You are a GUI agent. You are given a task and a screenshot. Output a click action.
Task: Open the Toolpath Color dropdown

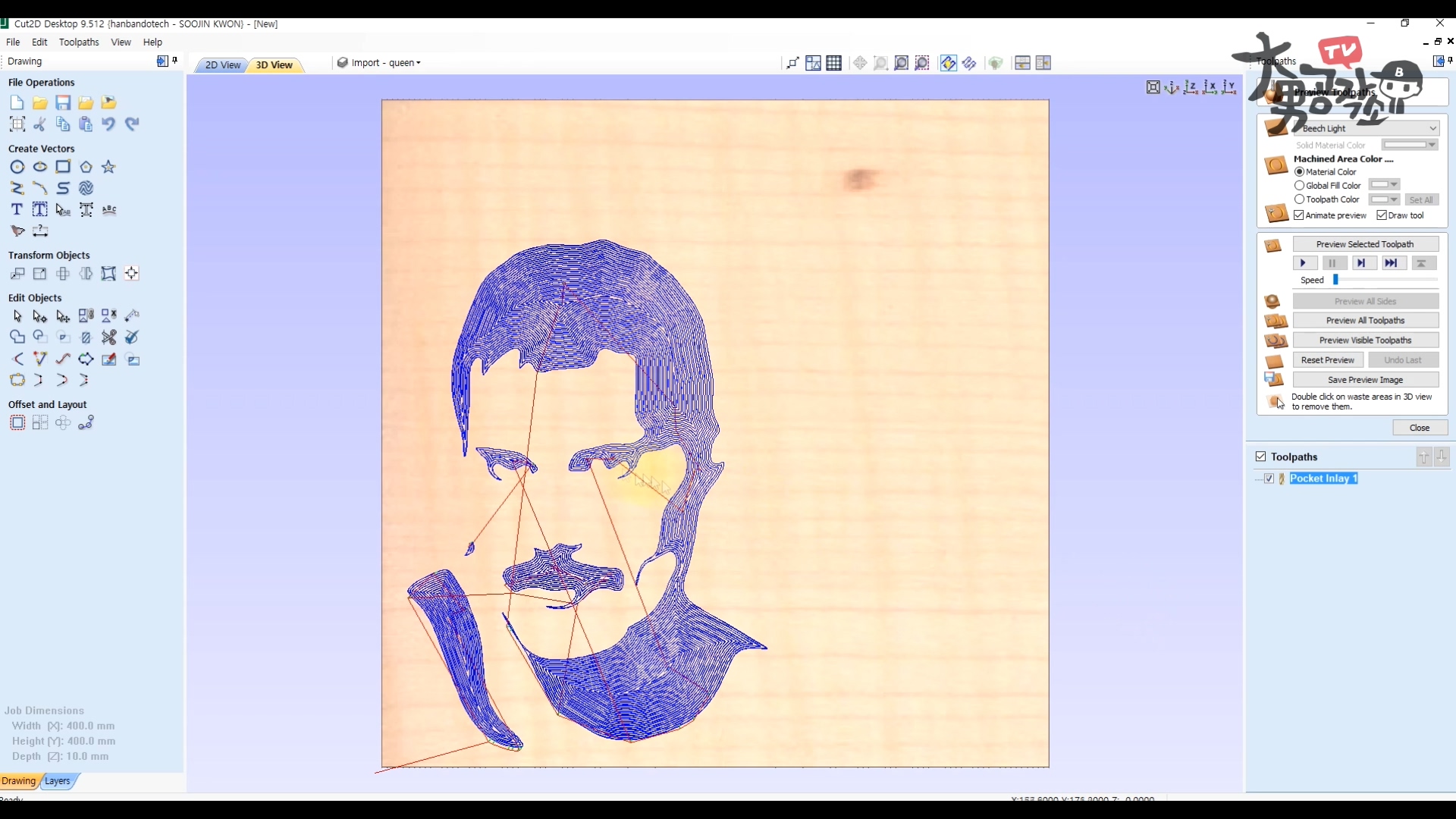(x=1384, y=199)
